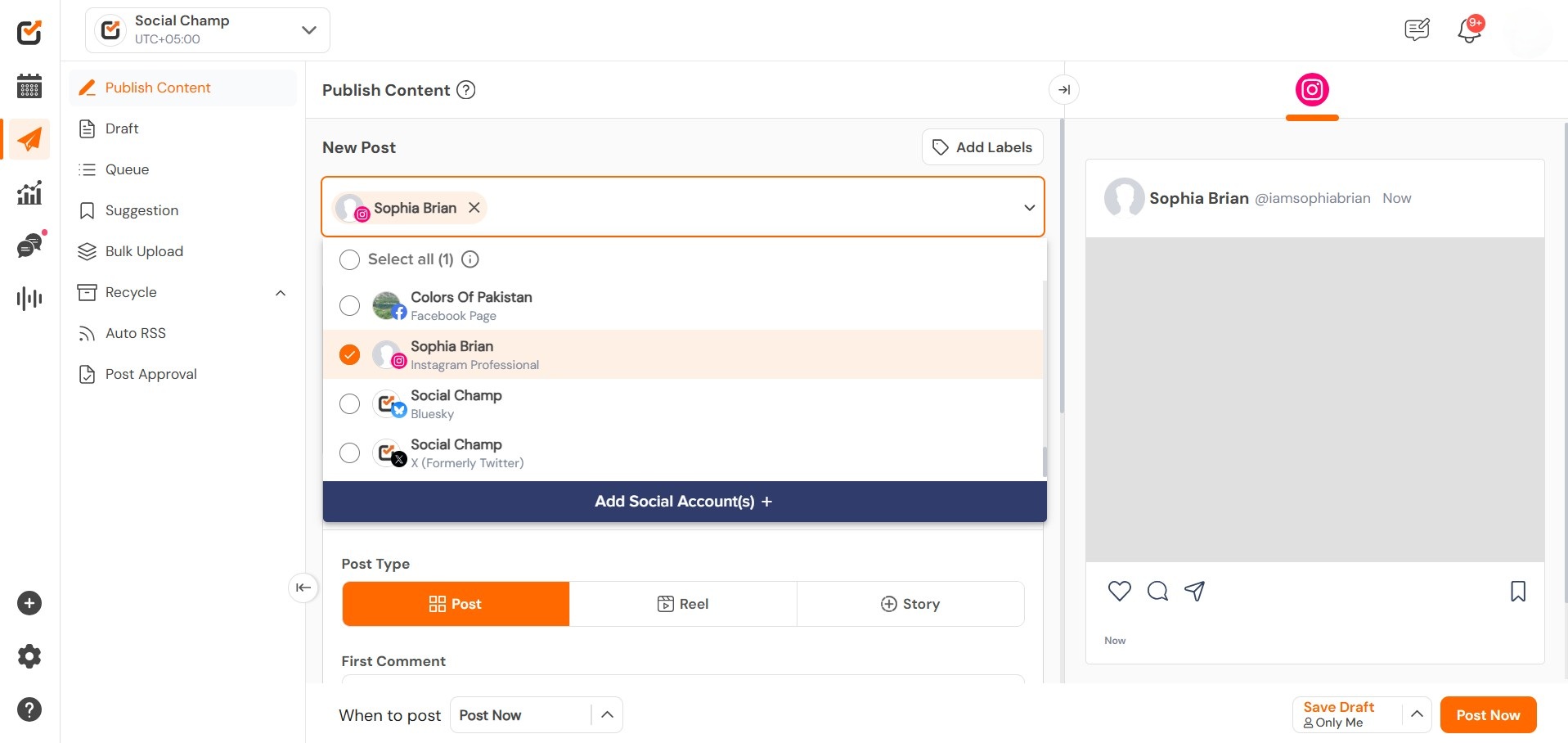Open the calendar icon in left sidebar

click(29, 86)
